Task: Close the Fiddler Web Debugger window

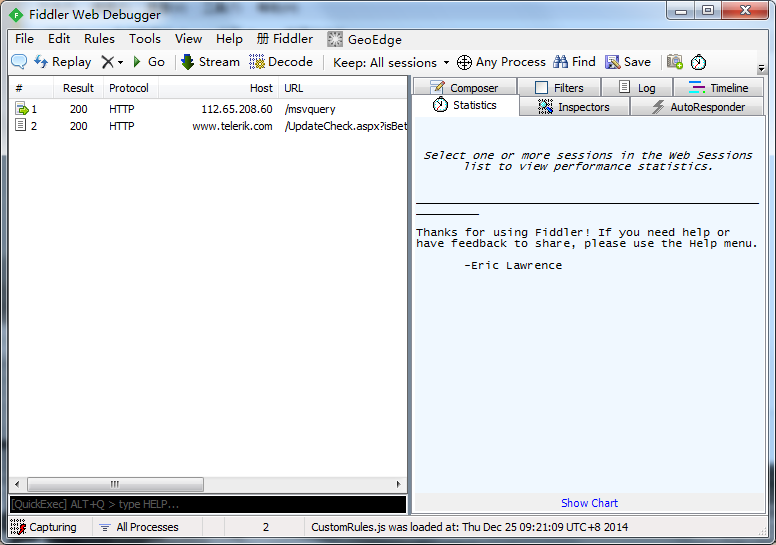Action: pyautogui.click(x=745, y=10)
